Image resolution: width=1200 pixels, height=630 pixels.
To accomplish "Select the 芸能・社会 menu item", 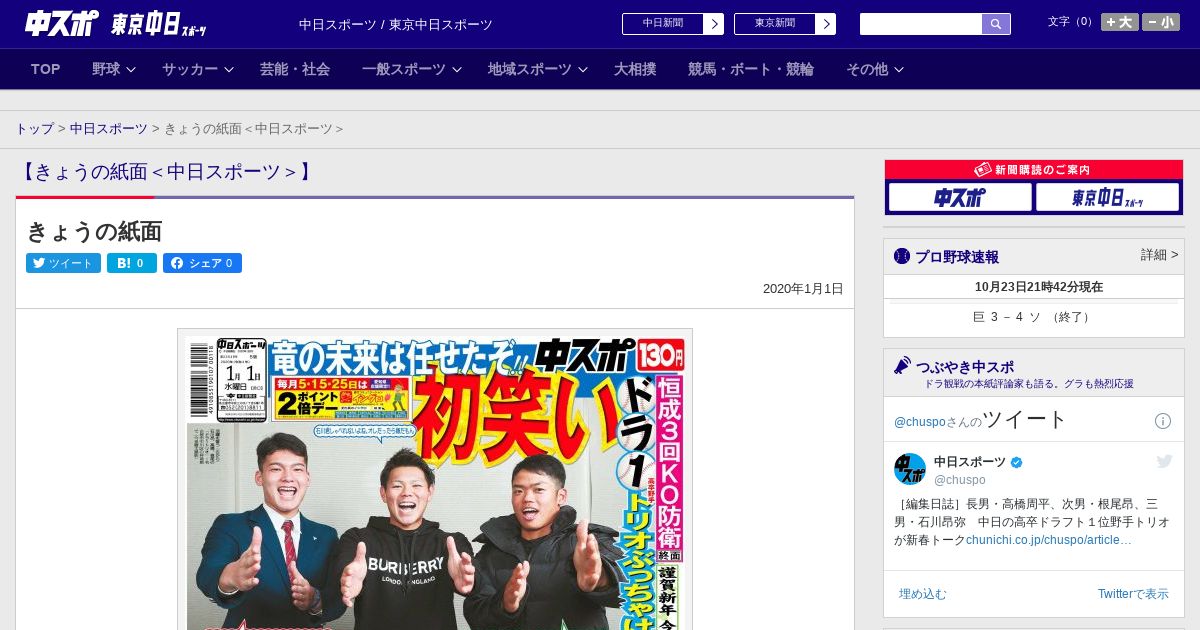I will click(295, 69).
